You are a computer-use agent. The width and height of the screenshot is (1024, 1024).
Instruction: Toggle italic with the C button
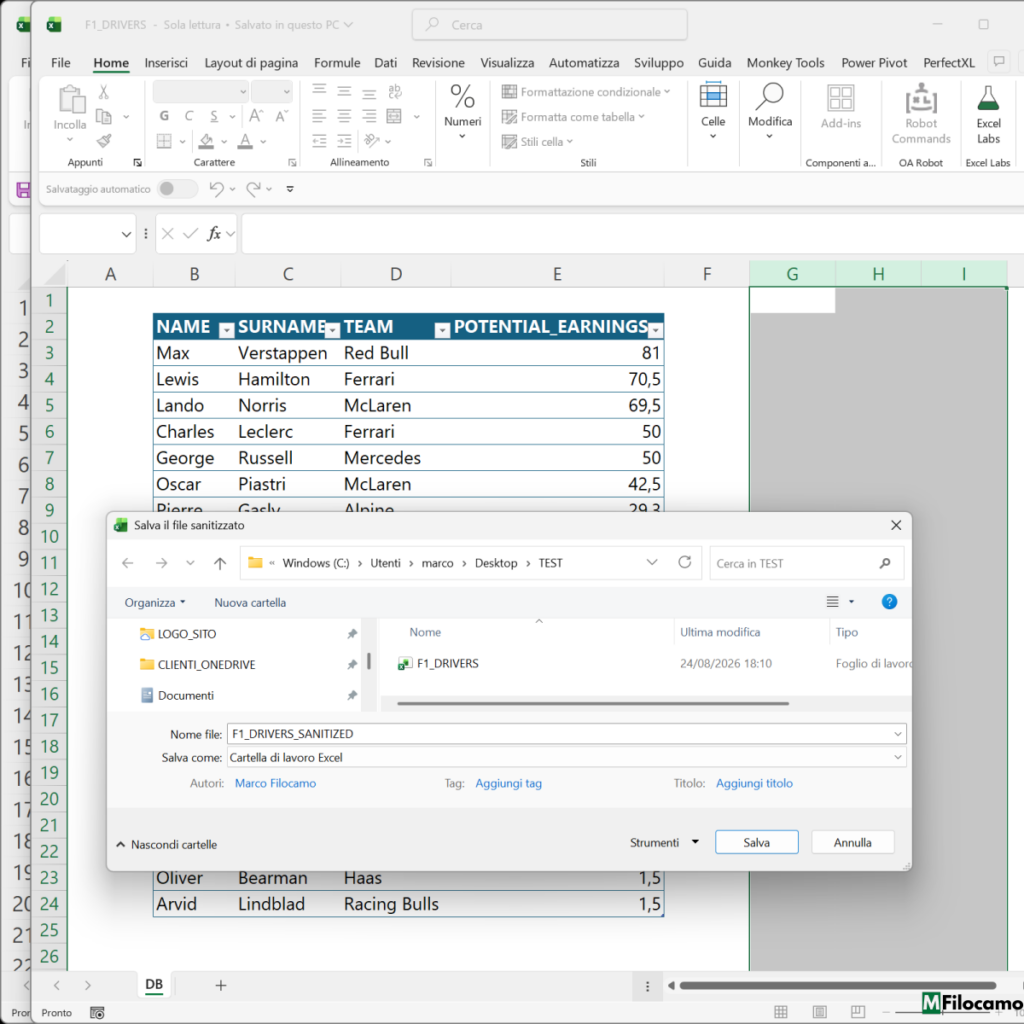click(x=189, y=116)
